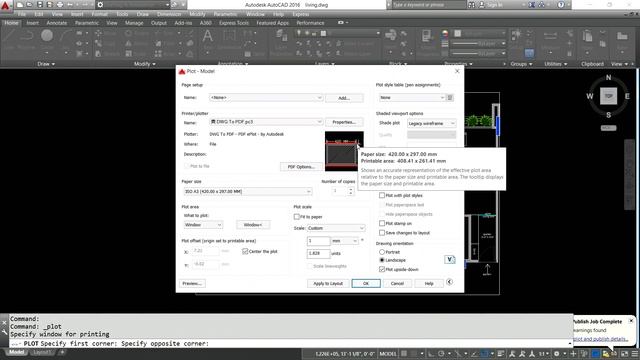This screenshot has height=360, width=640.
Task: Uncheck the Plot upside-down checkbox
Action: [382, 269]
